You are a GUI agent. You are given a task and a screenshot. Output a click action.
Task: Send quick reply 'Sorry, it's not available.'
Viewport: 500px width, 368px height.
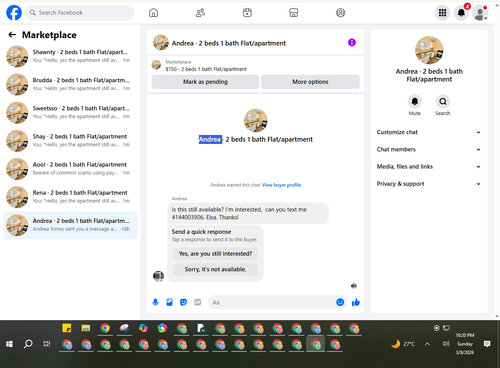pyautogui.click(x=215, y=269)
